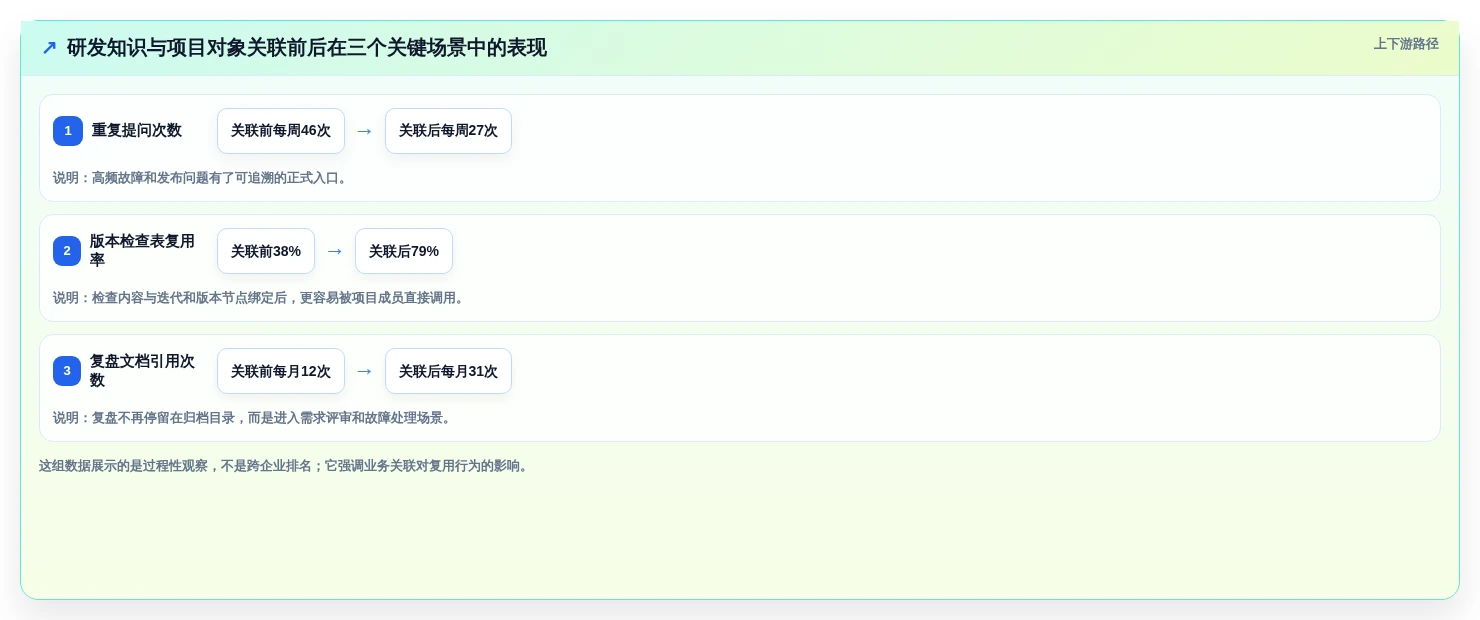Click the blue arrow icon beside the title

point(49,48)
